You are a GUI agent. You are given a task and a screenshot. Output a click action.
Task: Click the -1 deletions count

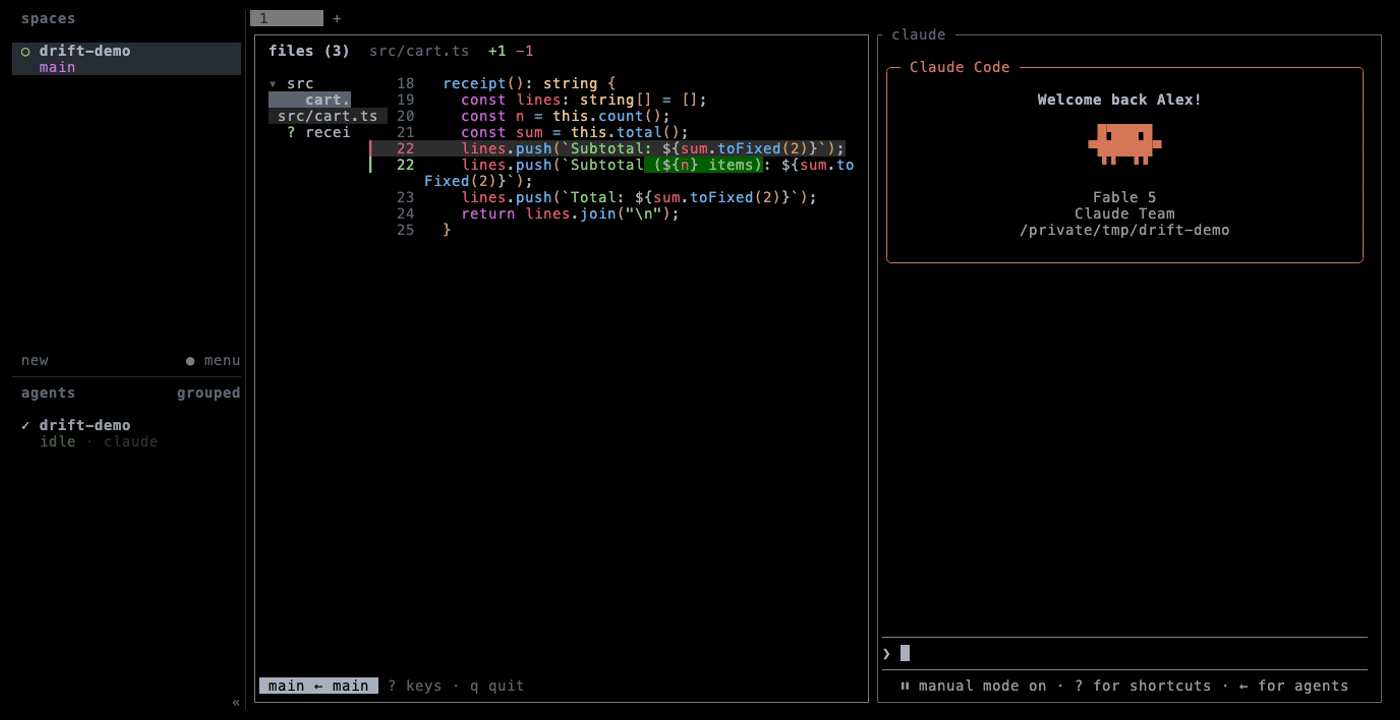(525, 51)
